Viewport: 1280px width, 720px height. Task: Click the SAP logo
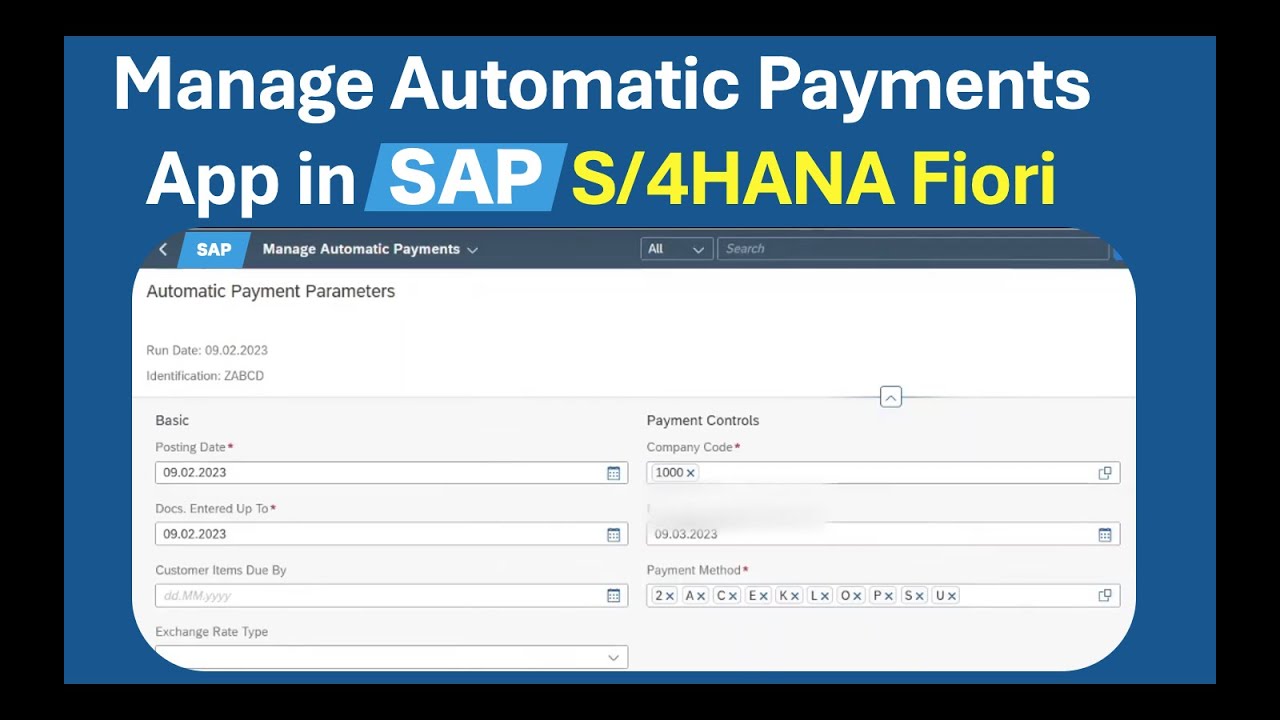(x=213, y=250)
